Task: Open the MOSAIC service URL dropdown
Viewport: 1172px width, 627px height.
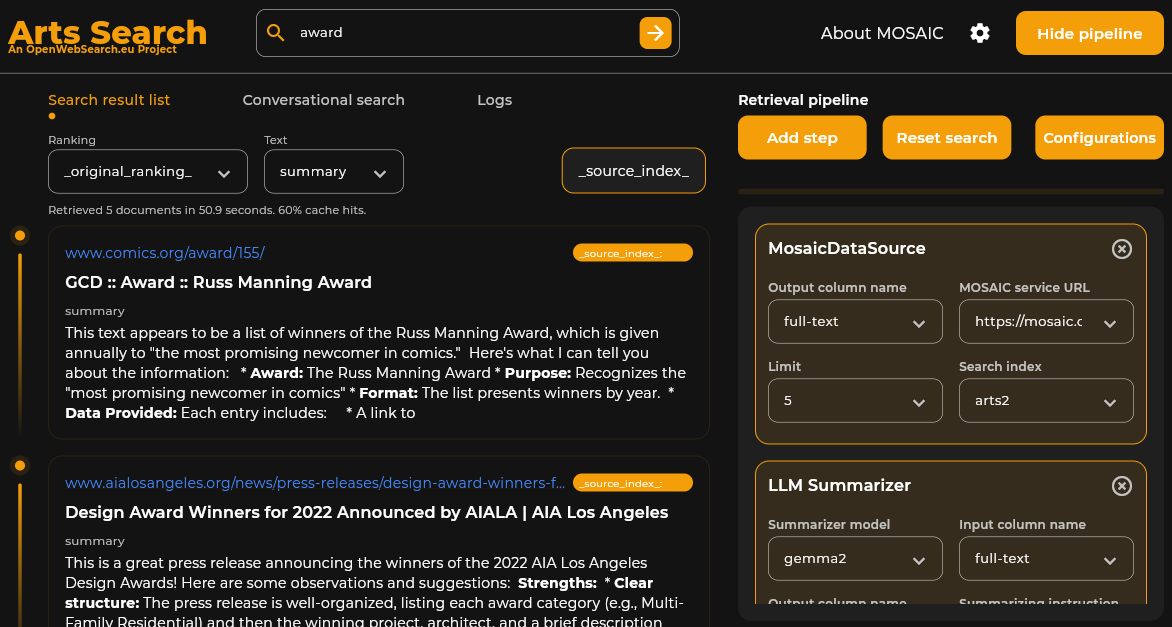Action: coord(1046,321)
